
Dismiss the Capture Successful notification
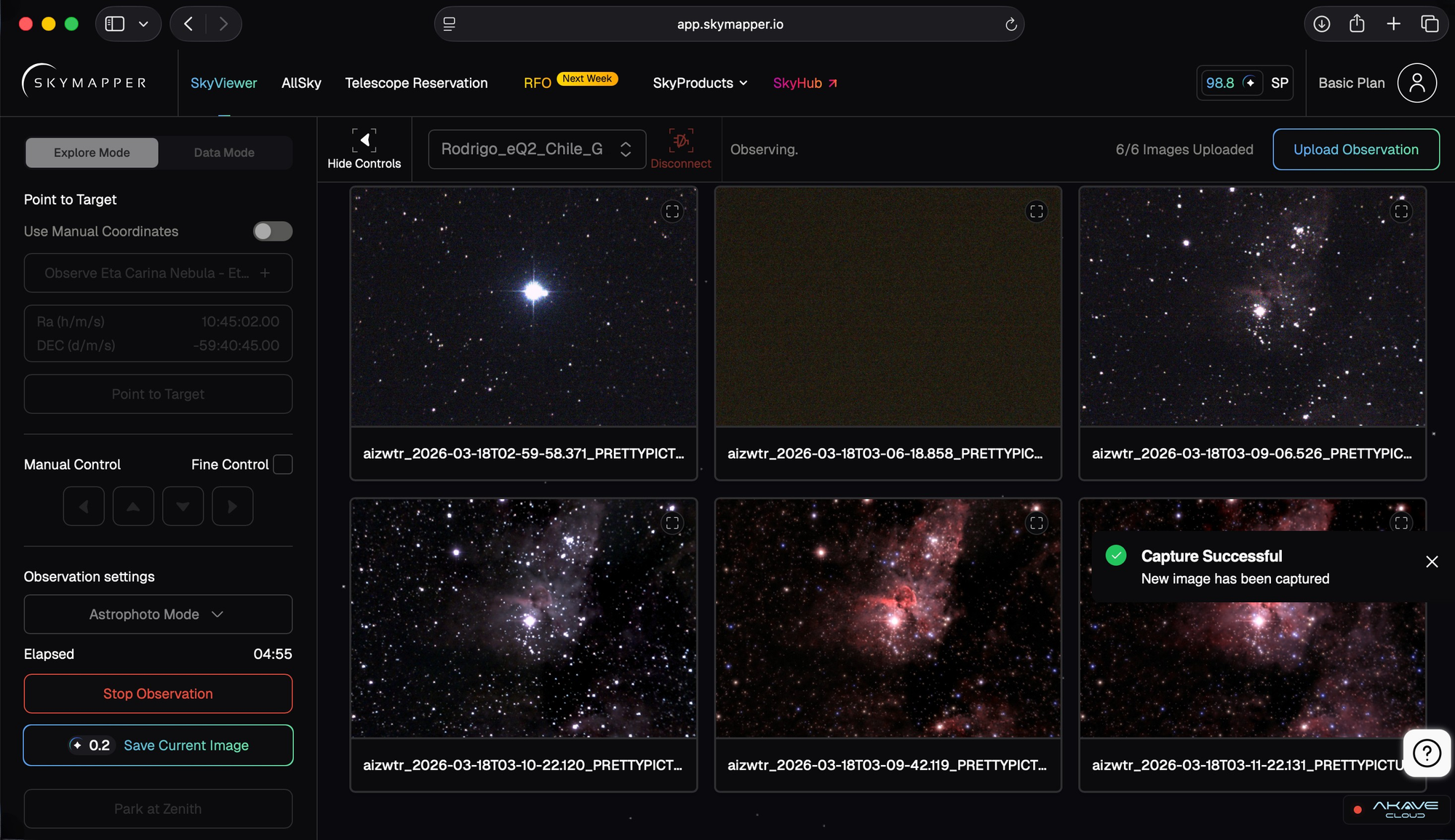coord(1431,561)
